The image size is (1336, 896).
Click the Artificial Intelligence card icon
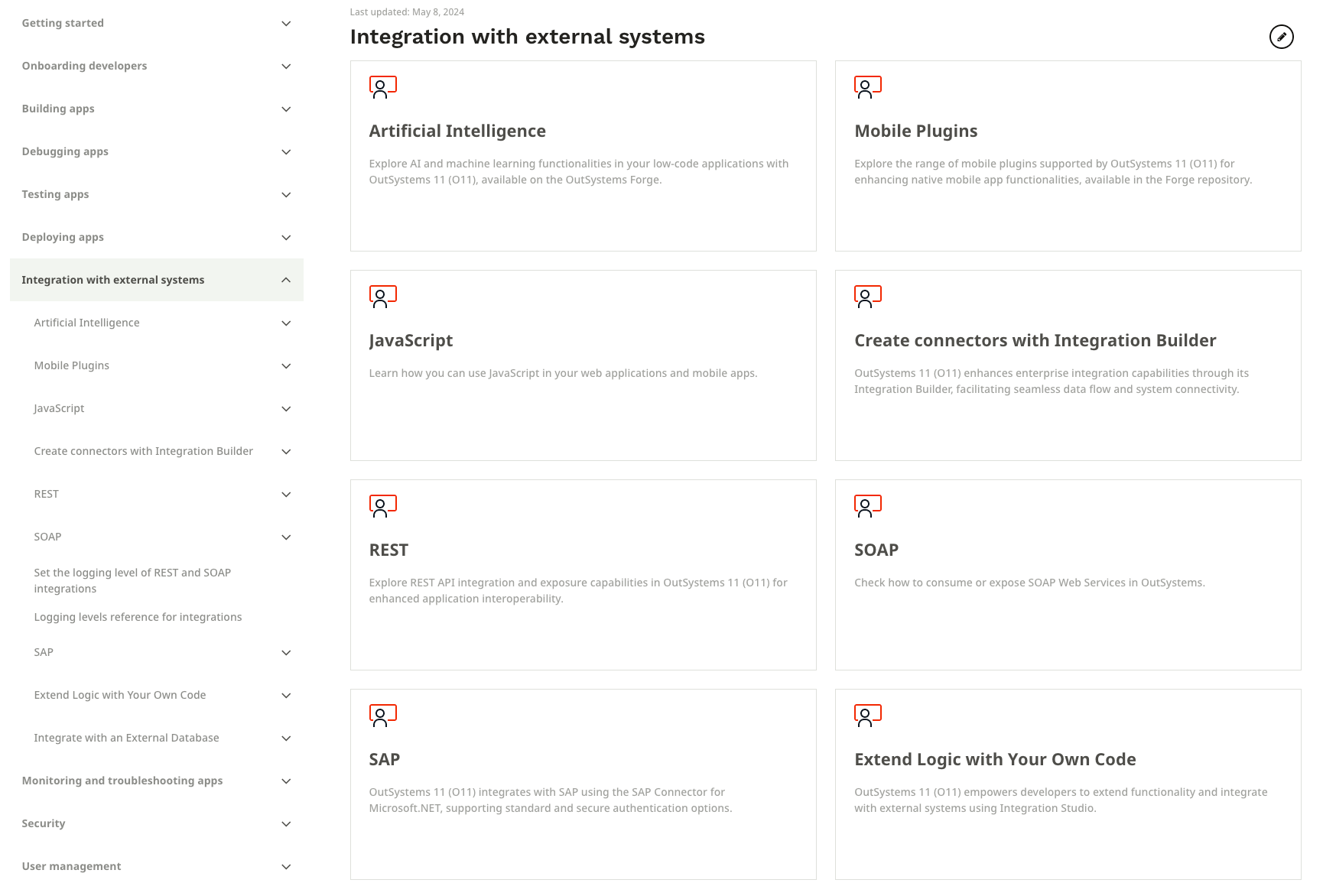click(x=382, y=87)
